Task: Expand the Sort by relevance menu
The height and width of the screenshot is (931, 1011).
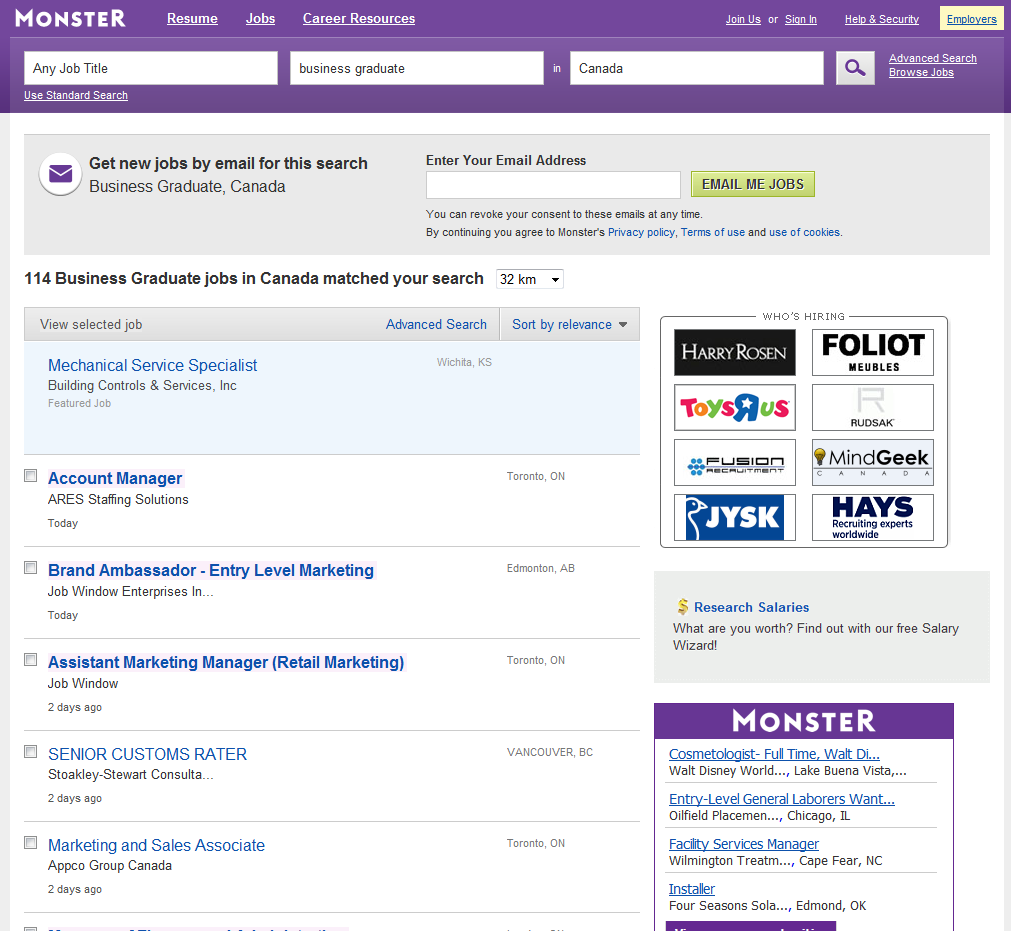Action: [x=571, y=325]
